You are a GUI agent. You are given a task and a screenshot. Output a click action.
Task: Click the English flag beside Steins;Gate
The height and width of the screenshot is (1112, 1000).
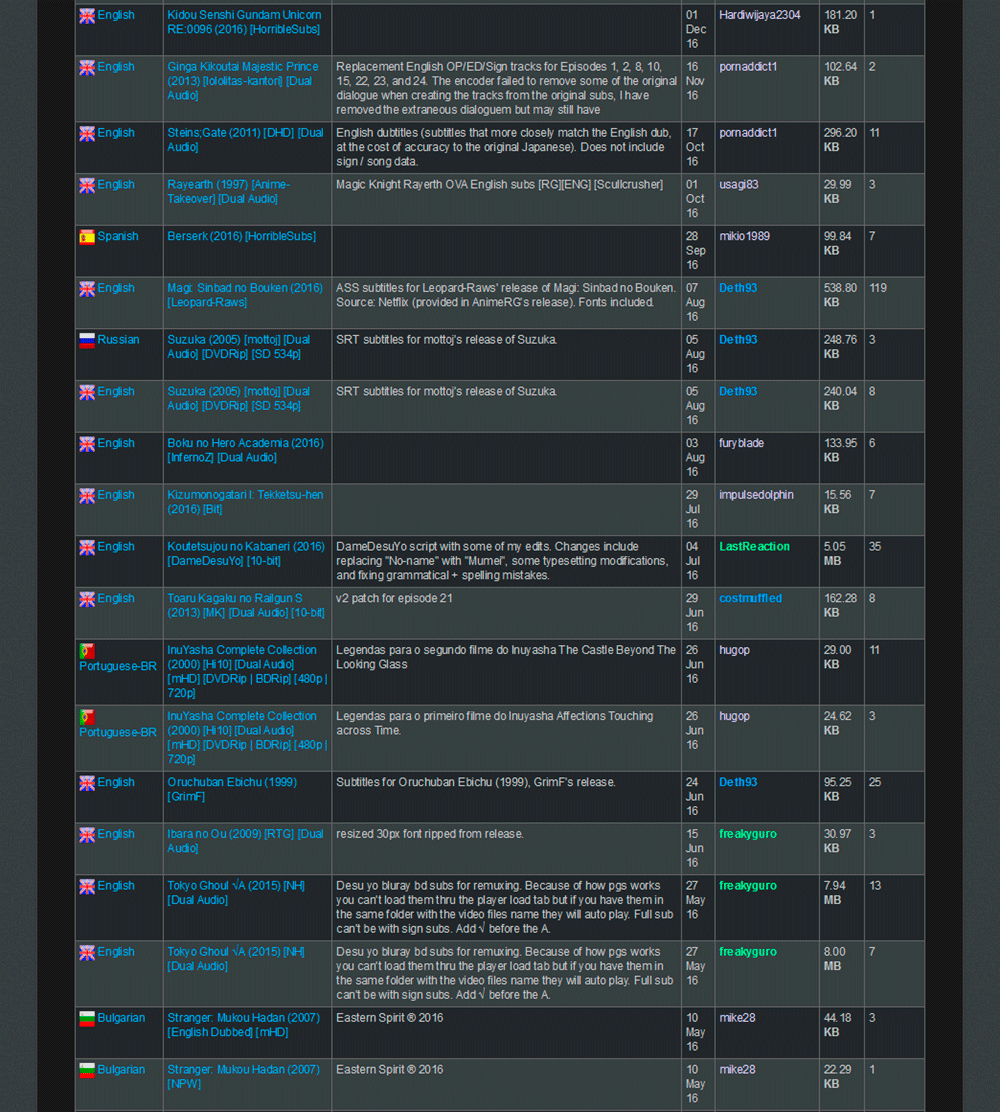tap(87, 133)
